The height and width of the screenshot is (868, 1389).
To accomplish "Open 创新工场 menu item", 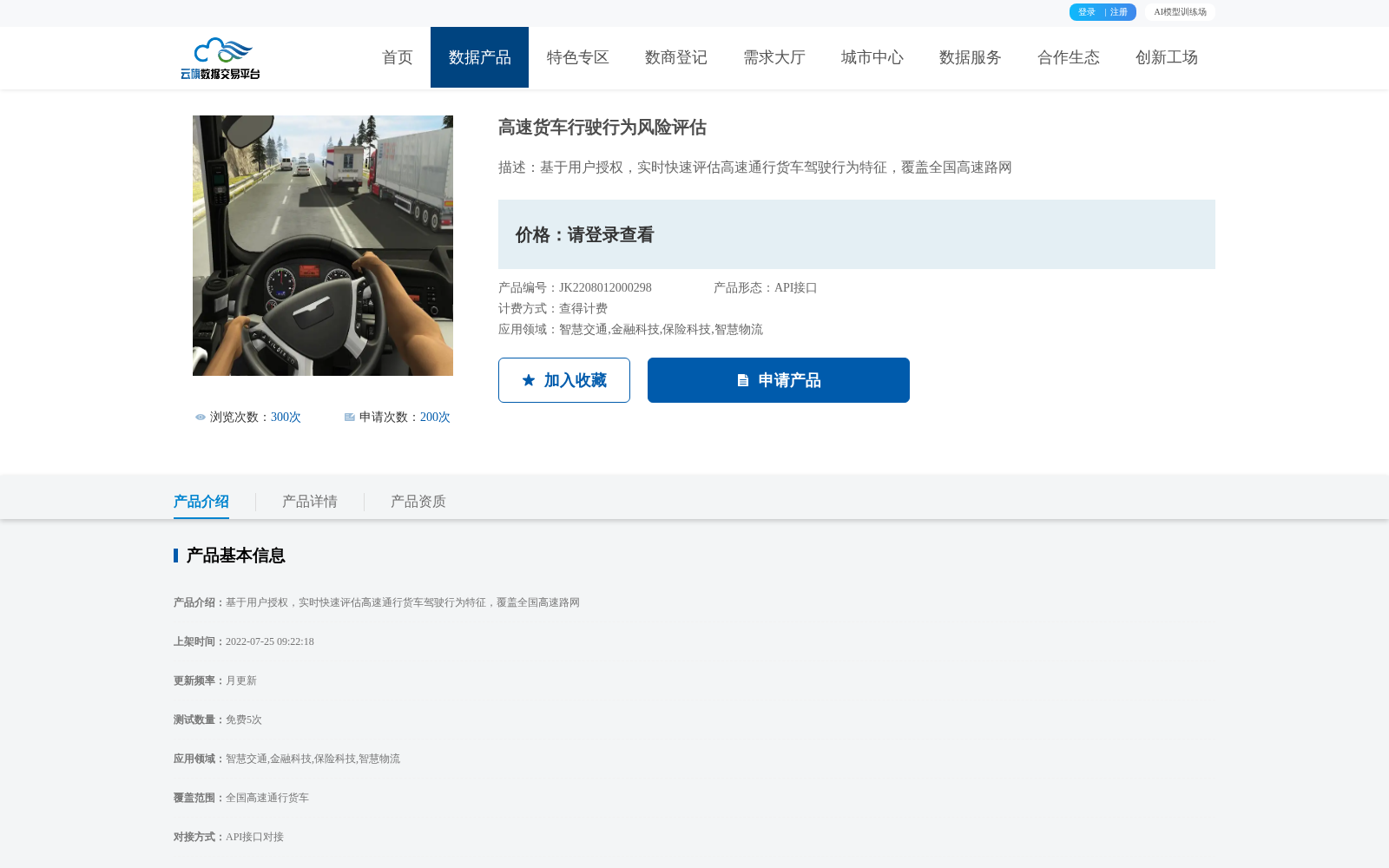I will (x=1167, y=57).
